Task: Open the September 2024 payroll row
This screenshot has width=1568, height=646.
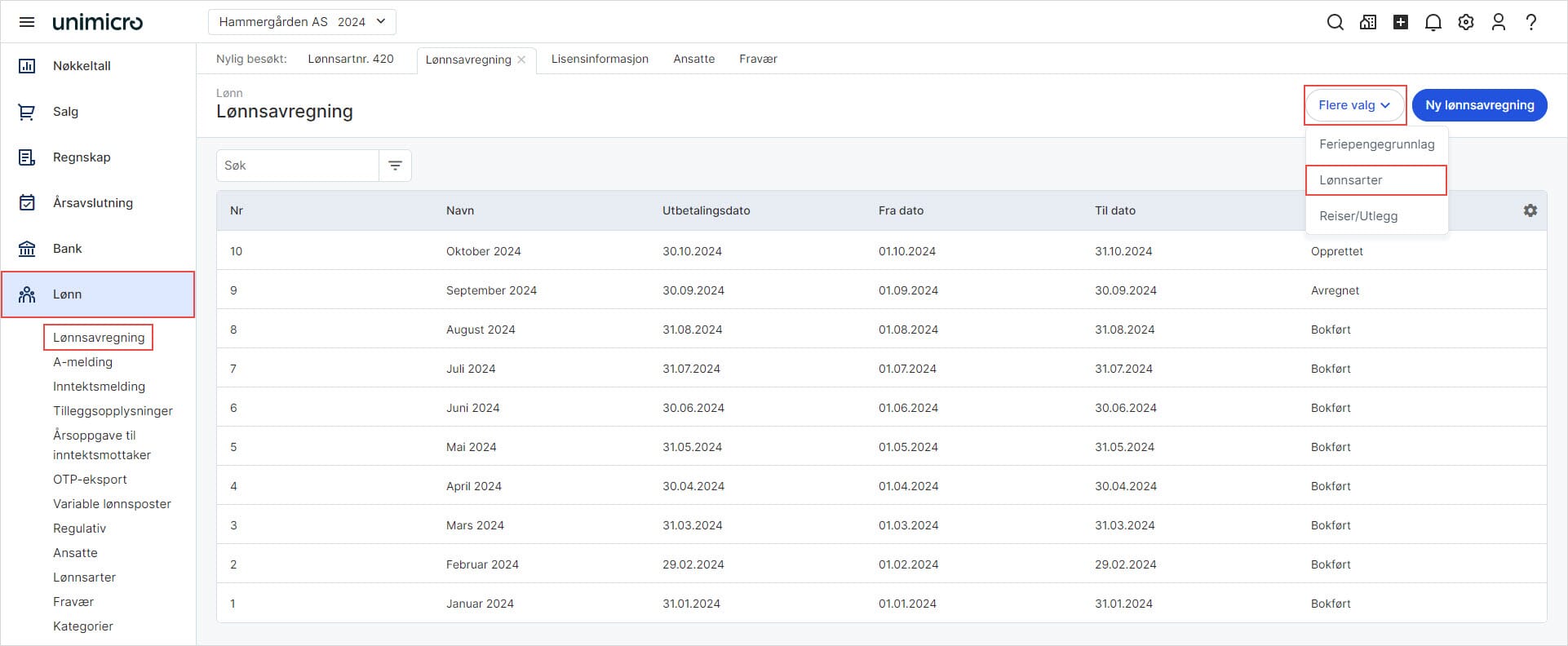Action: coord(491,290)
